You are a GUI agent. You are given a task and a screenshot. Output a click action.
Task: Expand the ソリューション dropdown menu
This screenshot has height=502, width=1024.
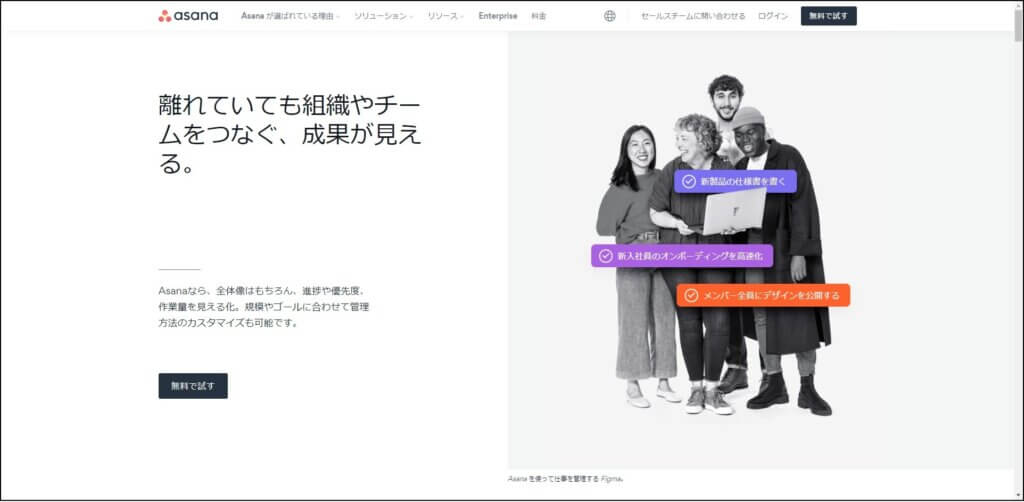click(383, 16)
